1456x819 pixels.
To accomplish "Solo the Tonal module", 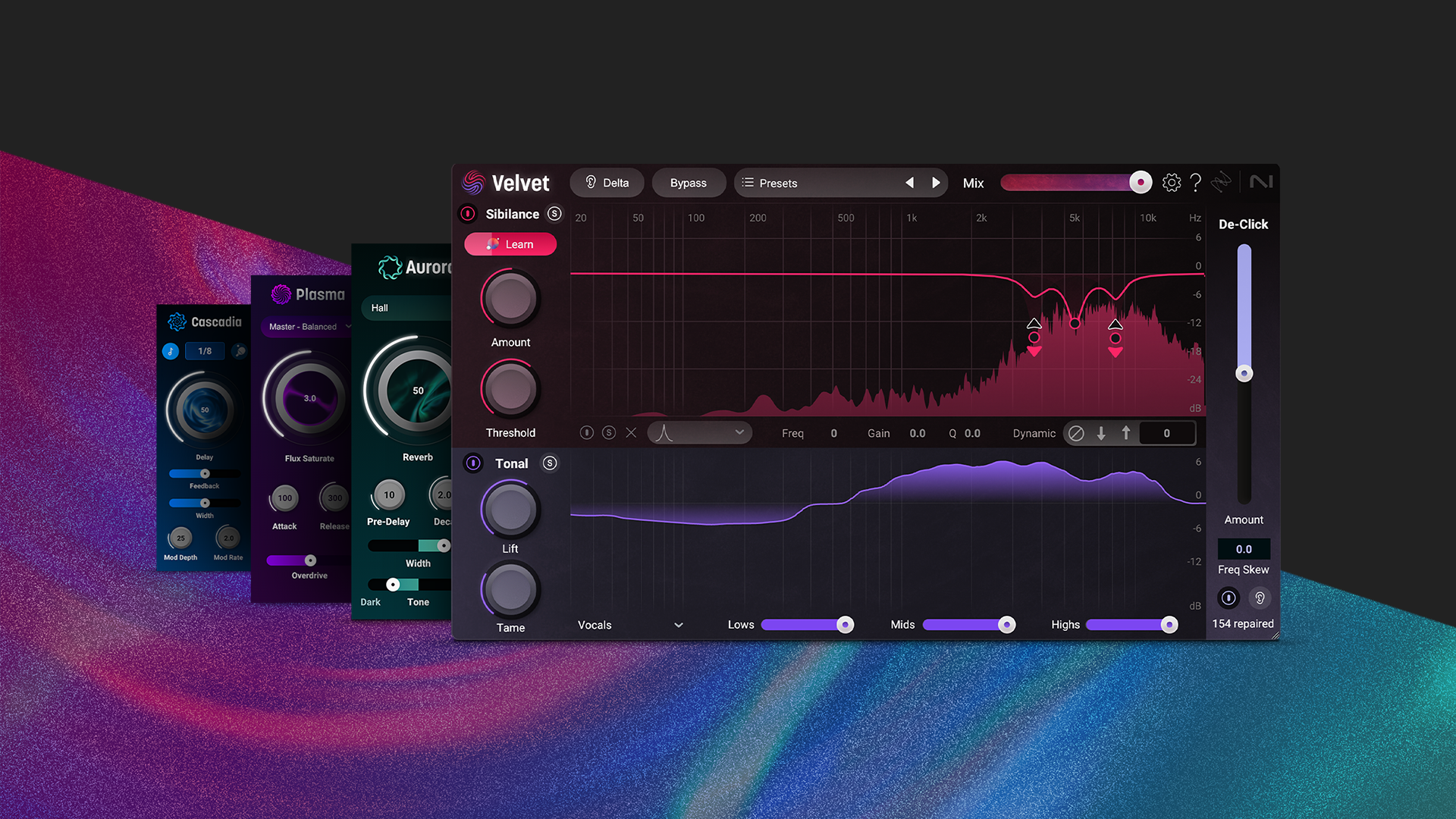I will click(x=550, y=463).
